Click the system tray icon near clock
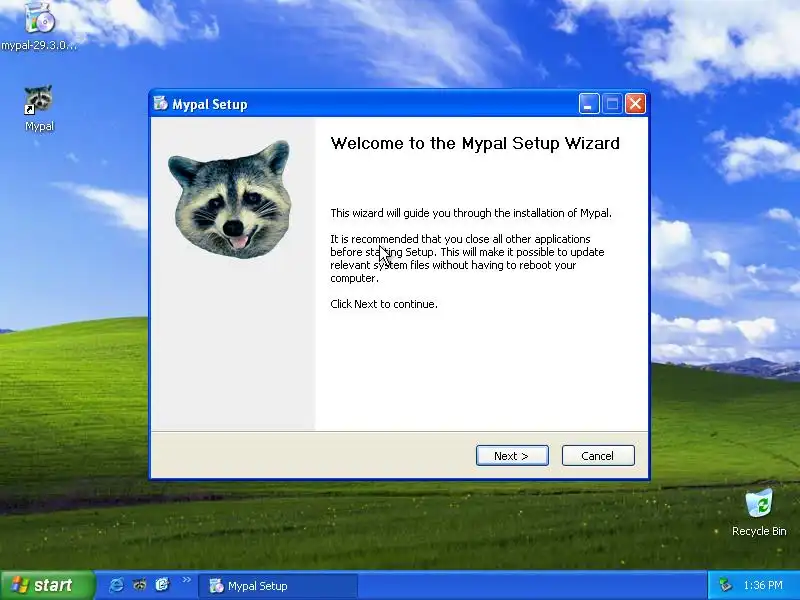 [725, 585]
